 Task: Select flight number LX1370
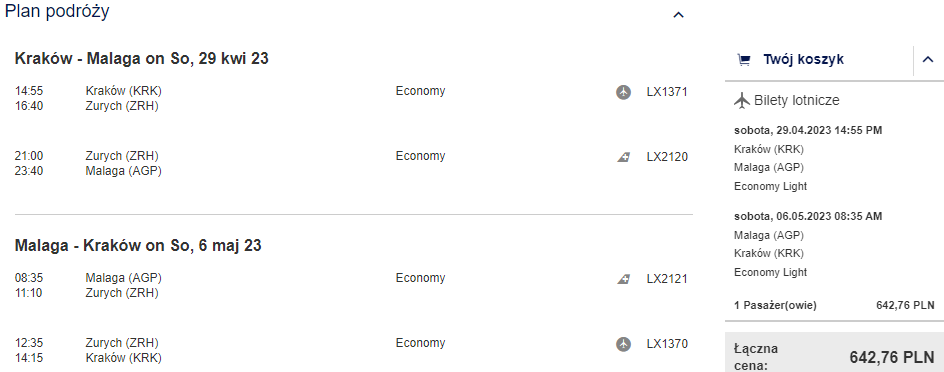tap(666, 344)
